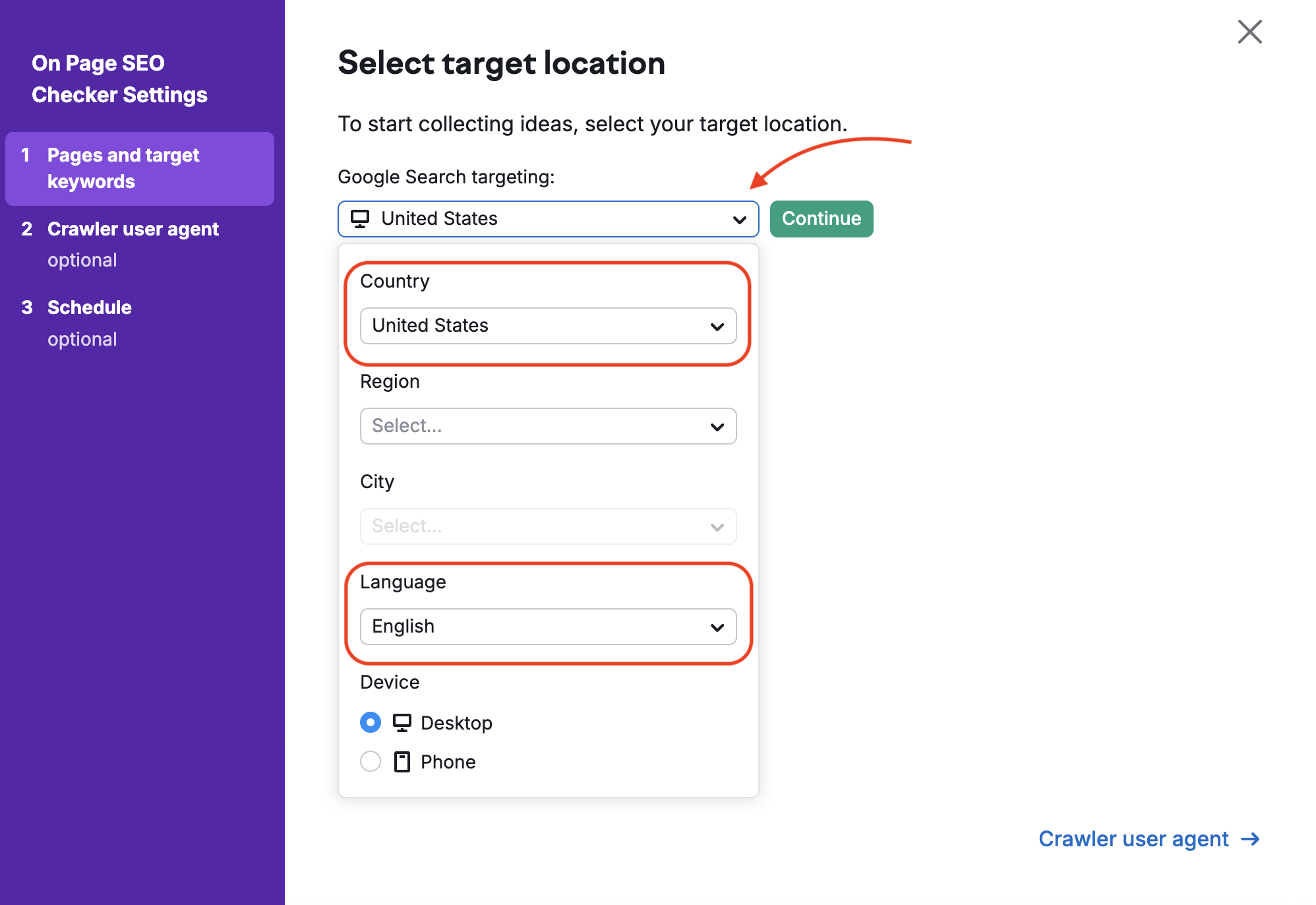The image size is (1316, 905).
Task: Open the Region selector
Action: click(x=547, y=426)
